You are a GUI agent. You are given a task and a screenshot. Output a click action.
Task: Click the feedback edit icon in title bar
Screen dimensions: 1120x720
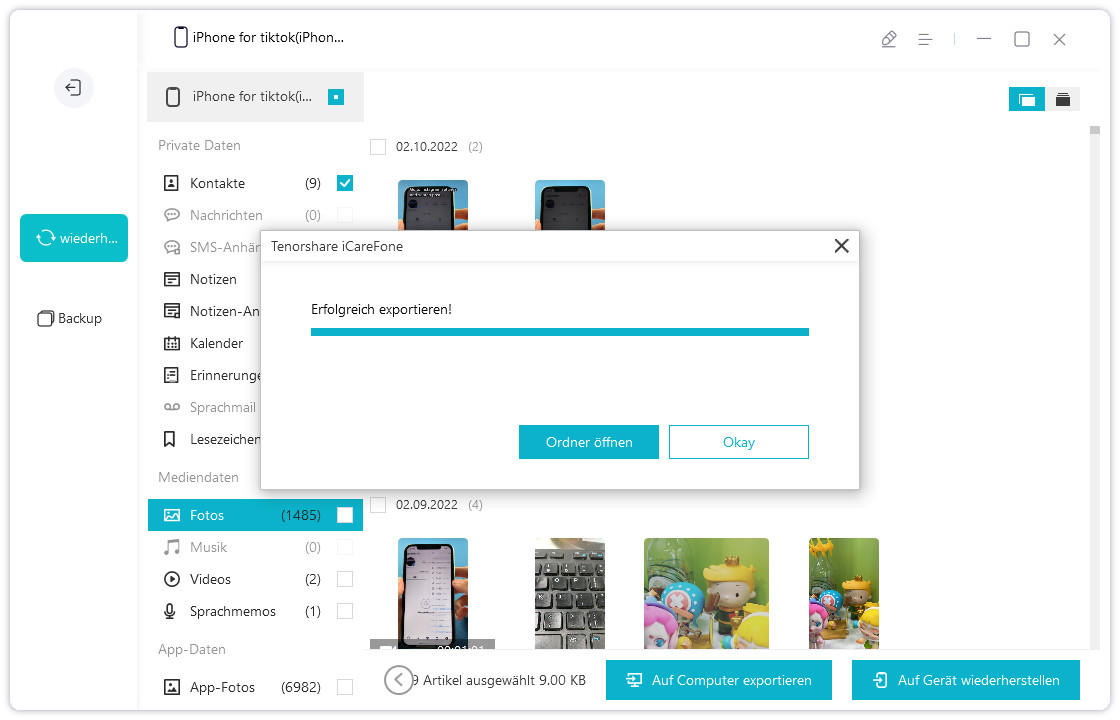pyautogui.click(x=888, y=39)
